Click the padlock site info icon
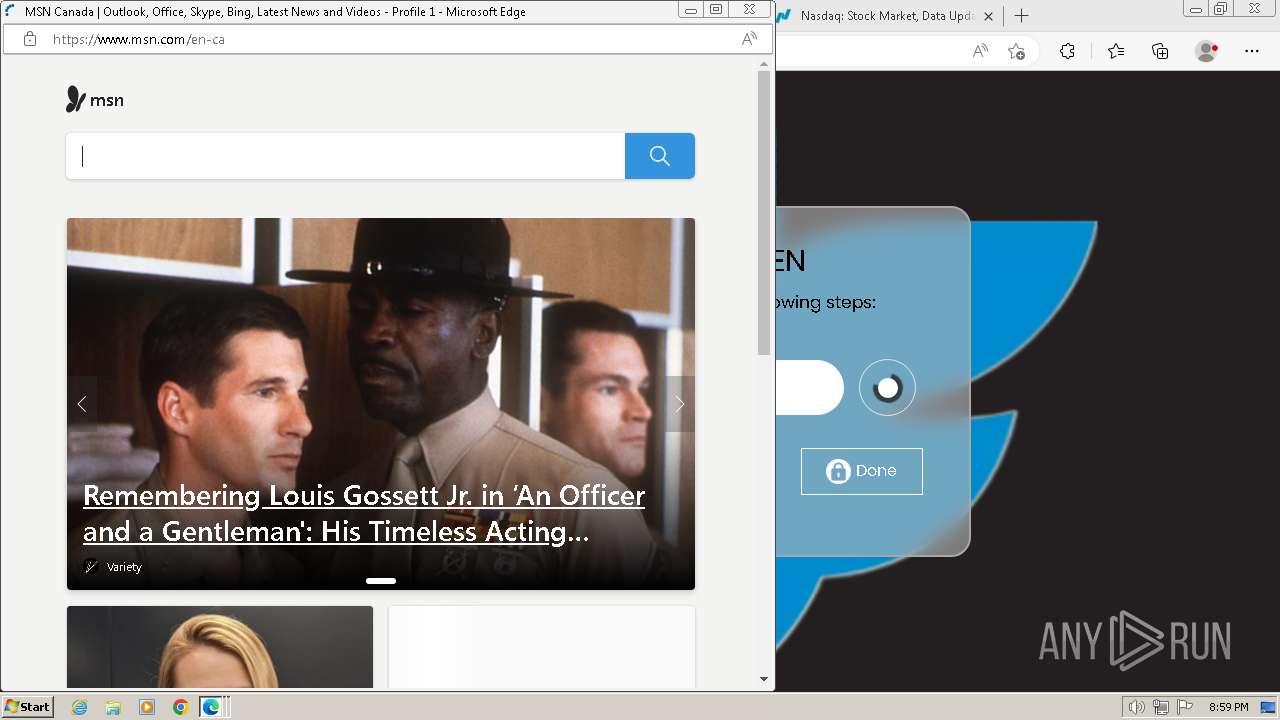Screen dimensions: 1280x720 coord(30,39)
